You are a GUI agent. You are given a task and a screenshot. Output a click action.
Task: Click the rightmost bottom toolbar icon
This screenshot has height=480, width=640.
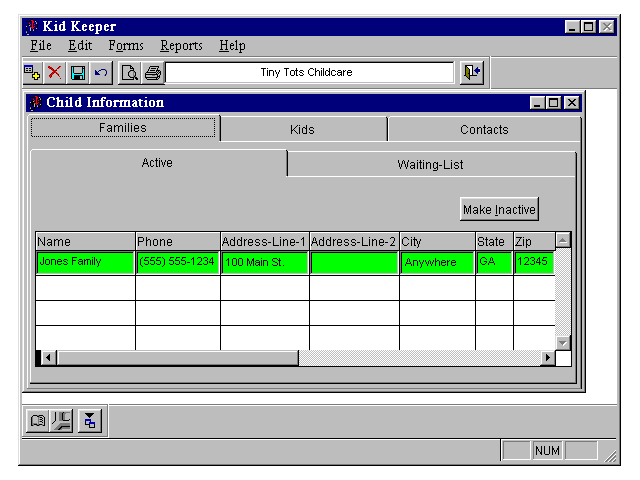coord(90,421)
